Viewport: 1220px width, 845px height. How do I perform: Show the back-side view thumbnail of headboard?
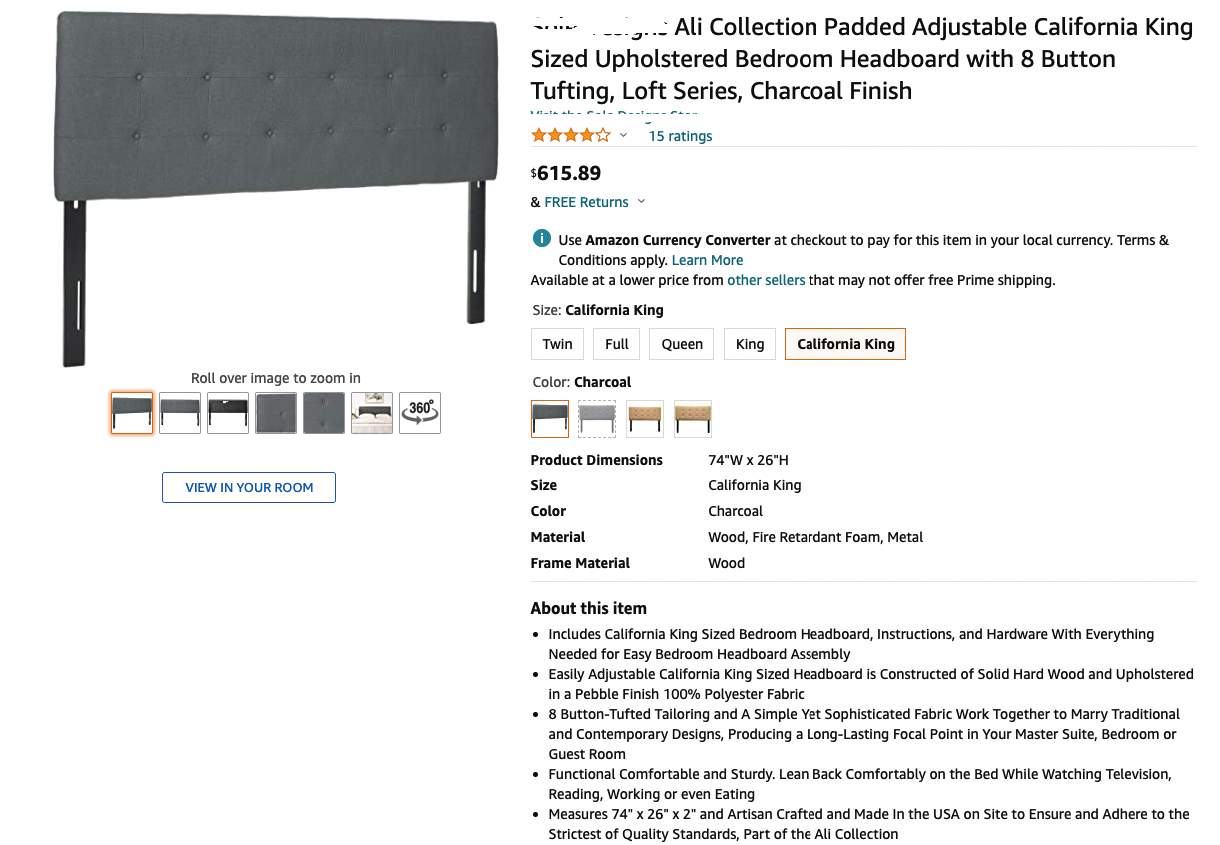coord(228,413)
